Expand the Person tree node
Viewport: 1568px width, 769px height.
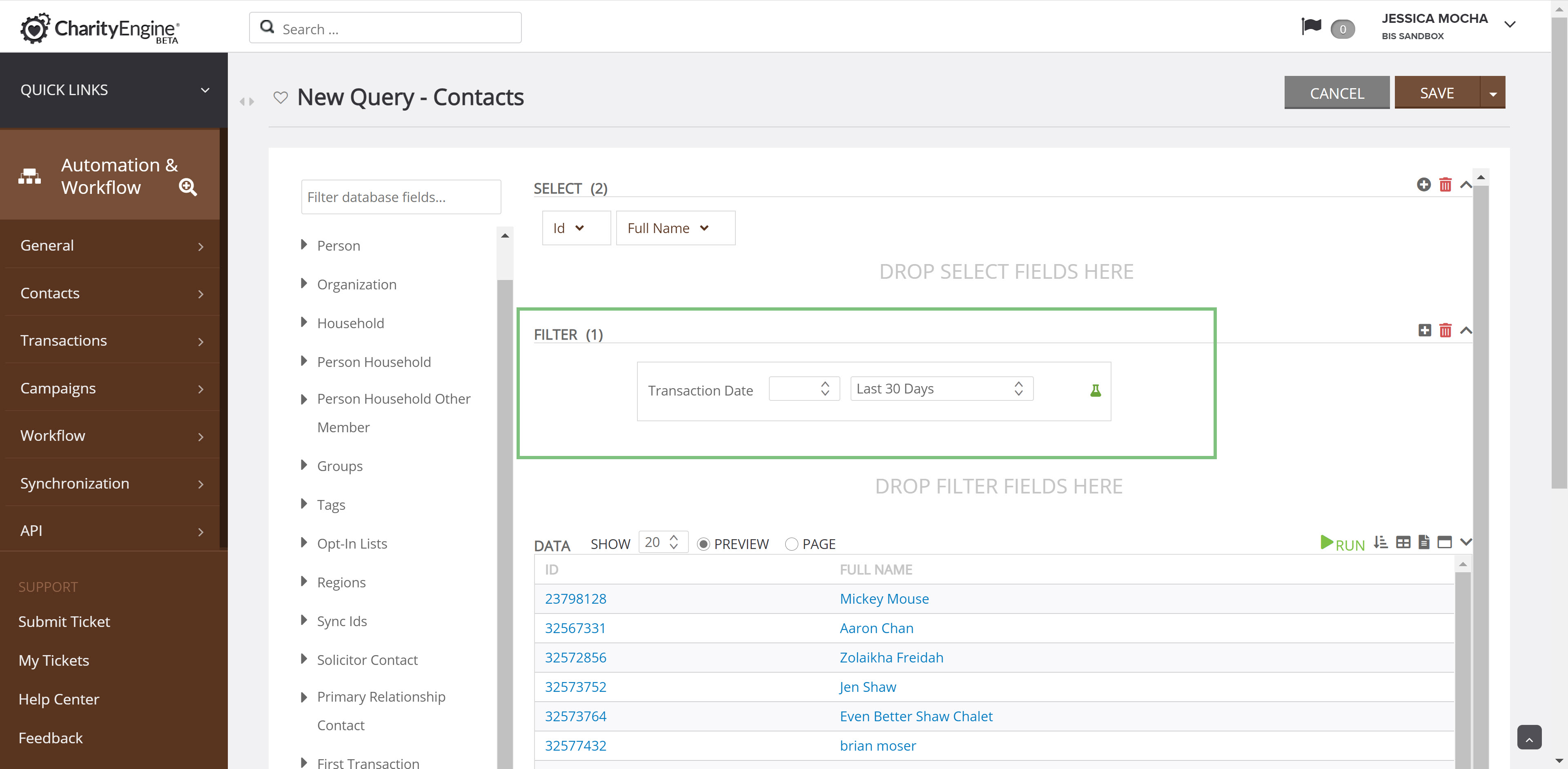(304, 244)
